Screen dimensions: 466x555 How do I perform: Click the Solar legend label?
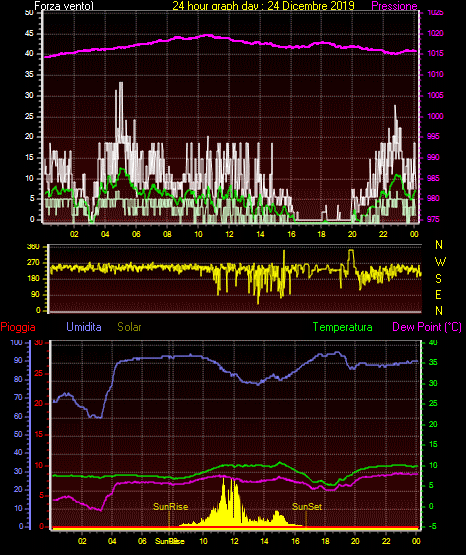point(129,327)
